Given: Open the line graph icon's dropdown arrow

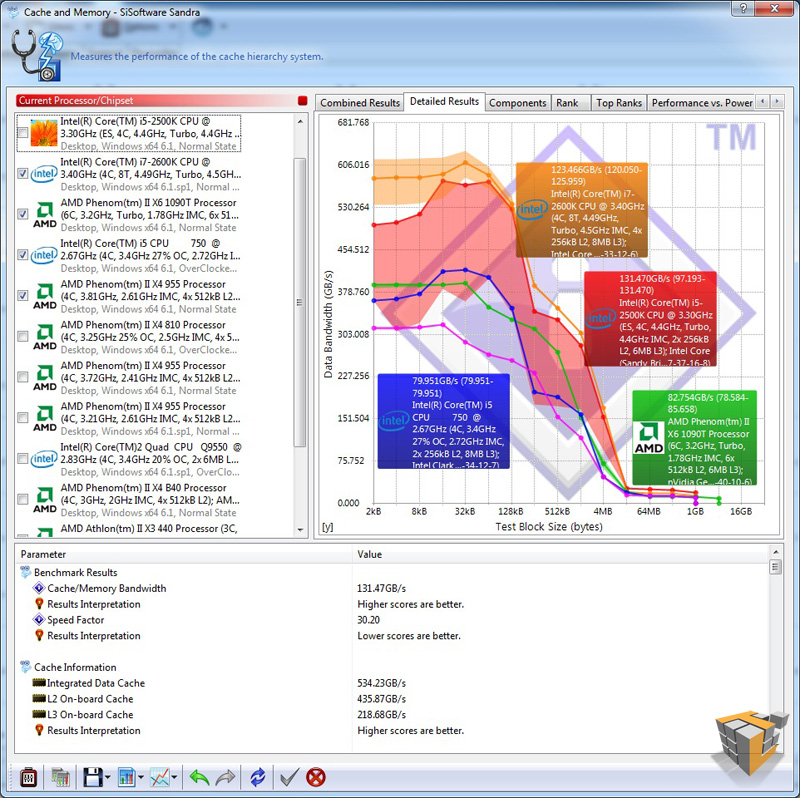Looking at the screenshot, I should [174, 778].
